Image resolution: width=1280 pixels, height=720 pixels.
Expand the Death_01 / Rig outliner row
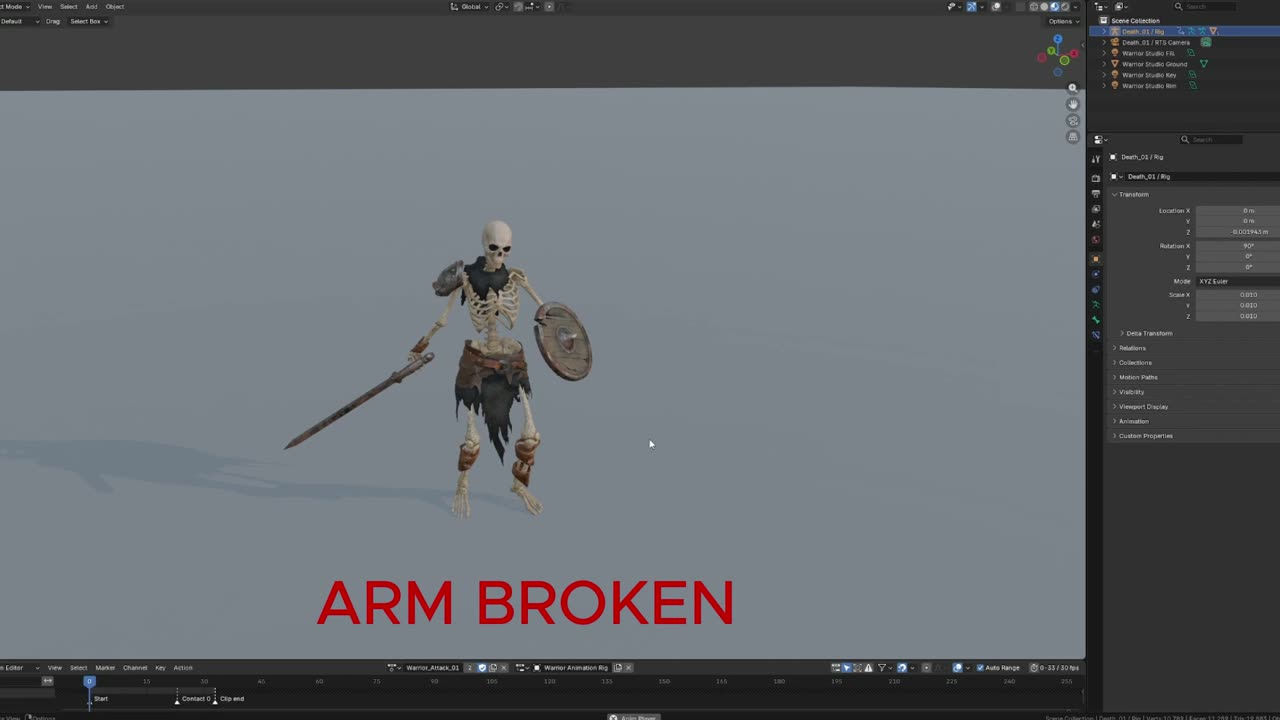coord(1104,32)
